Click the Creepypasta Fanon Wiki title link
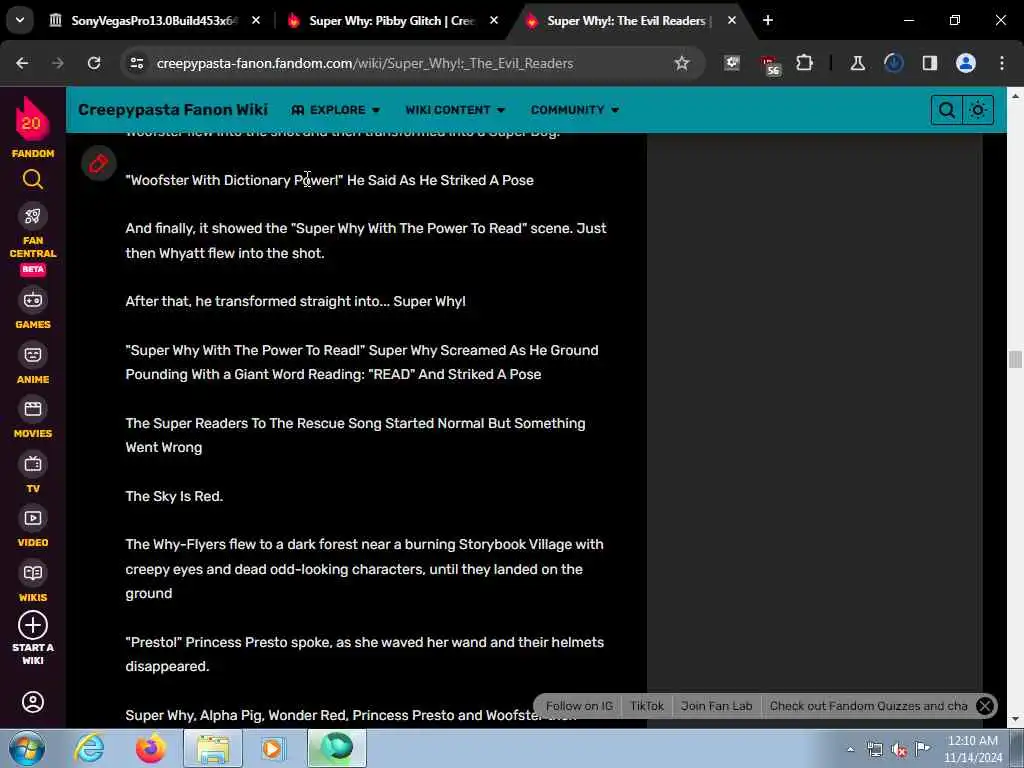 pos(173,110)
